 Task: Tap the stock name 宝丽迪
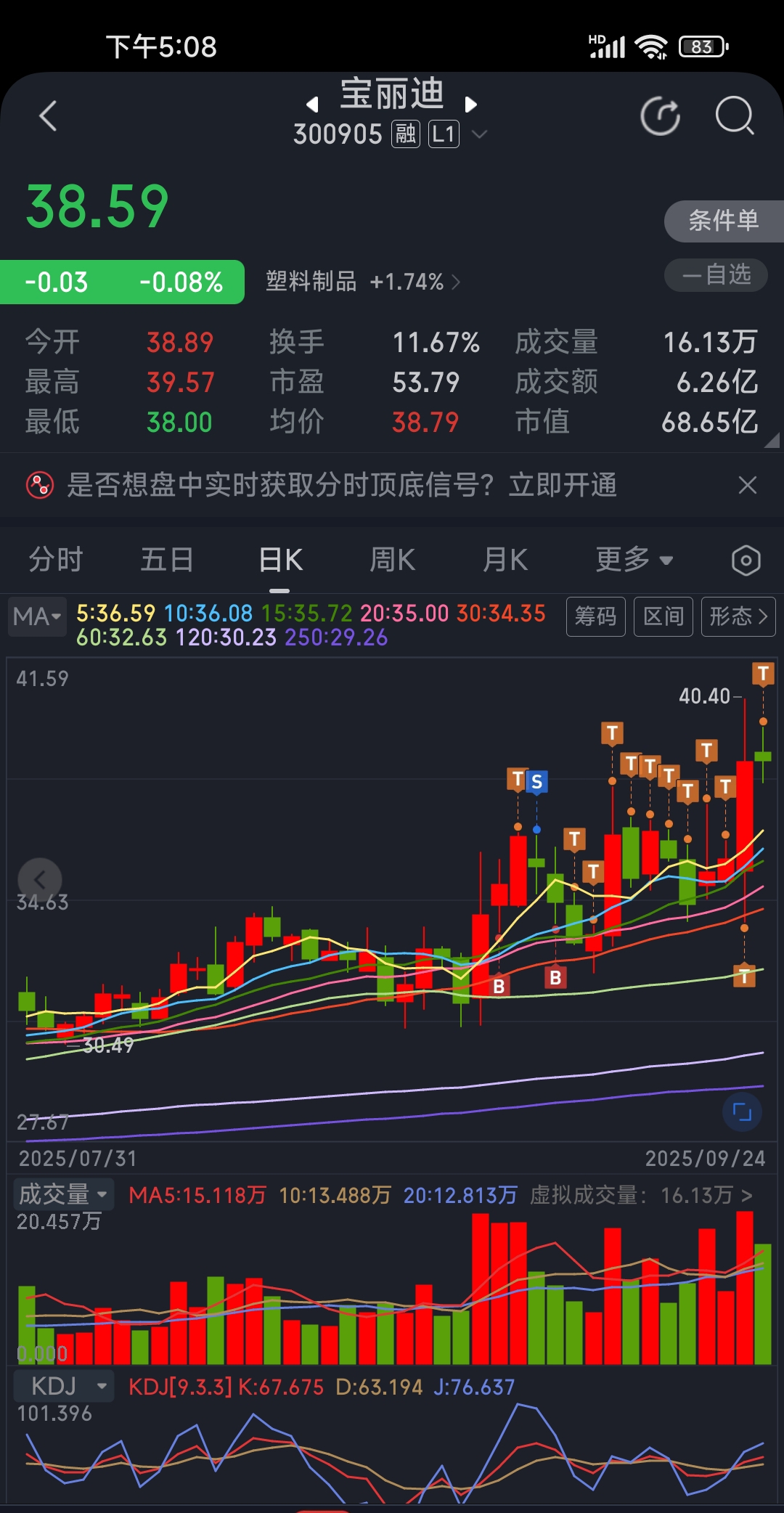392,94
